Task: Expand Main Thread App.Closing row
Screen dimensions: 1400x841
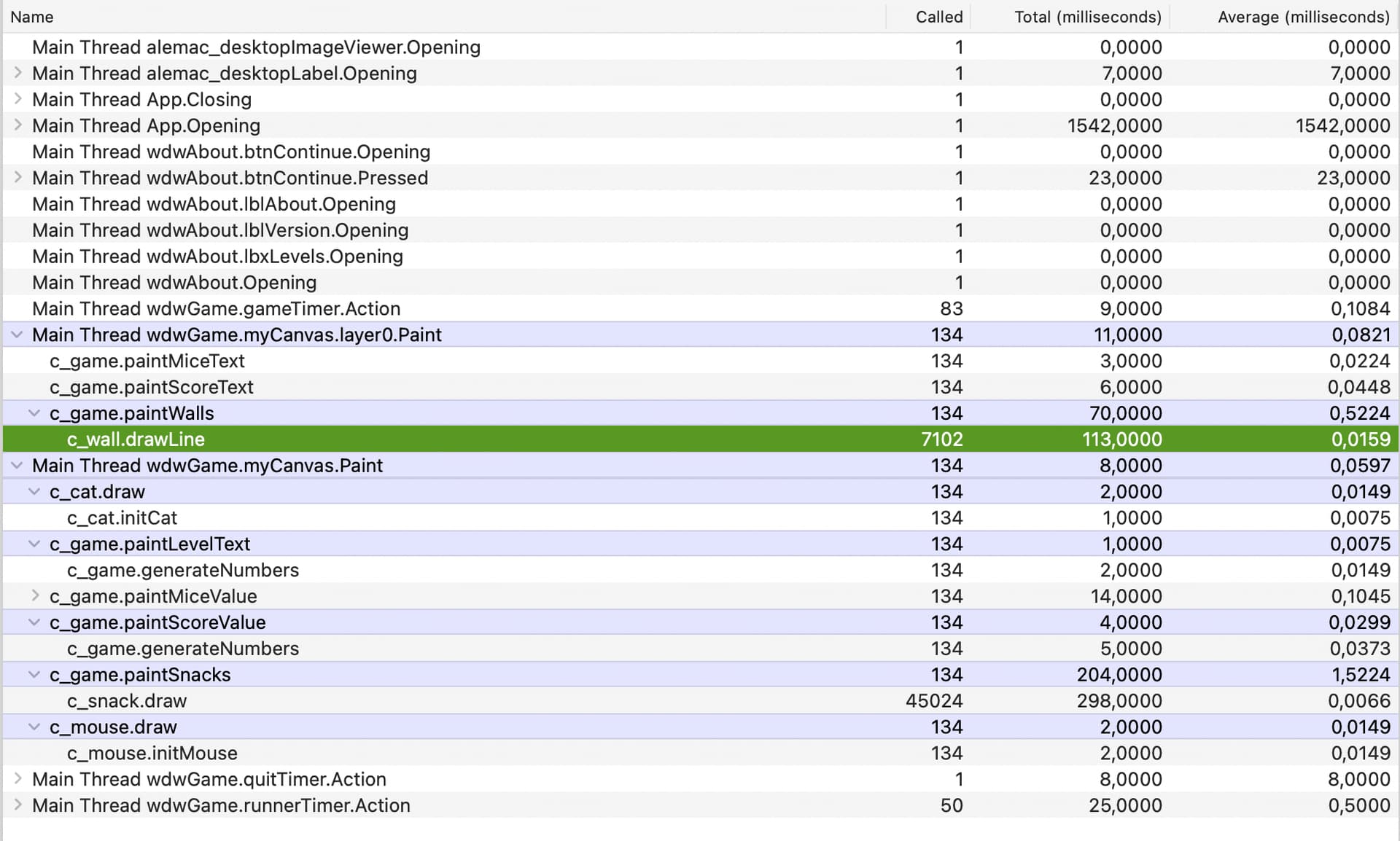Action: [17, 99]
